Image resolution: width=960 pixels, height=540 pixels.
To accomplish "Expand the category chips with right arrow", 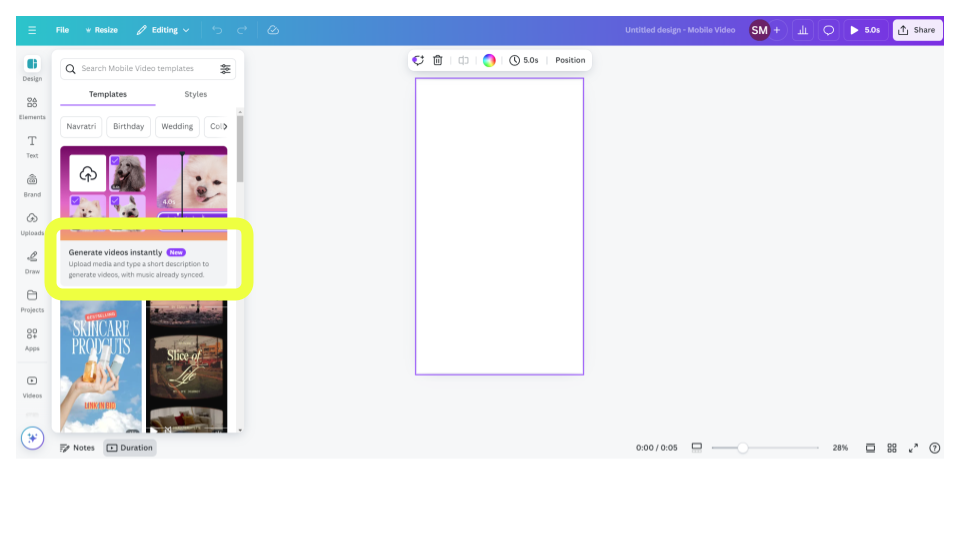I will (225, 127).
